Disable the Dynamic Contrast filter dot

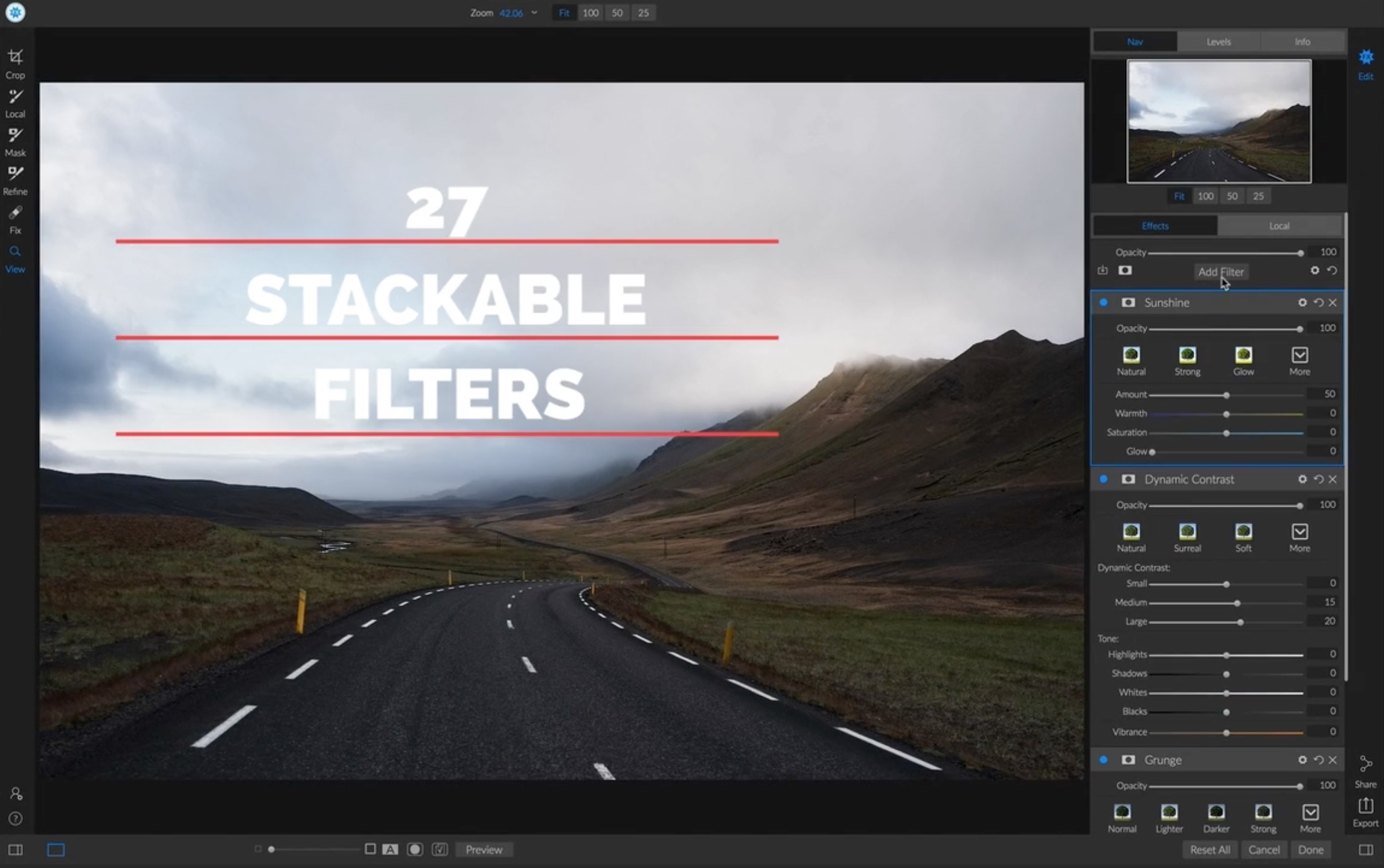pos(1103,479)
